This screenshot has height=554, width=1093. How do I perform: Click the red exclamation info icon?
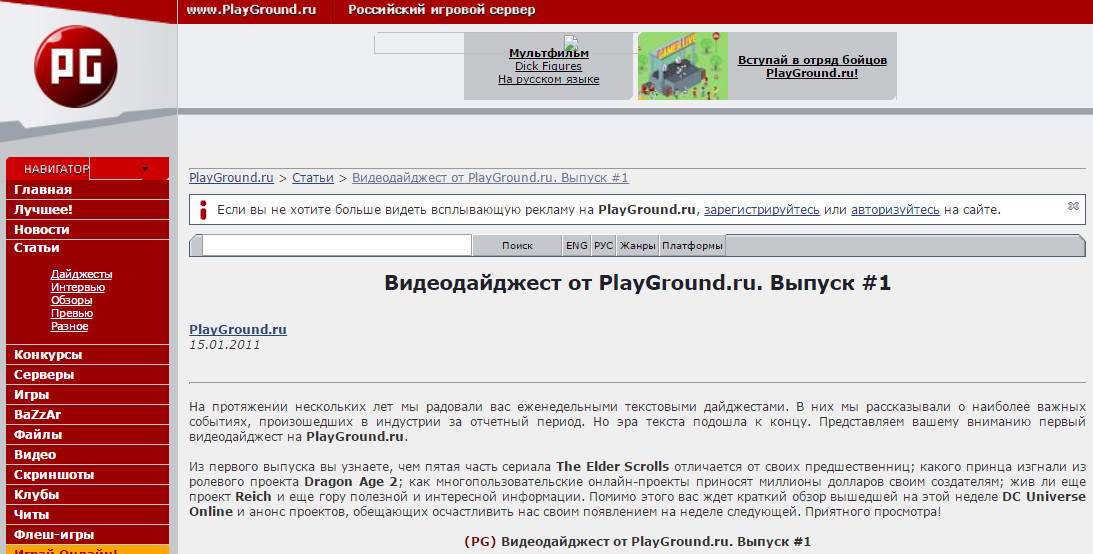pyautogui.click(x=203, y=210)
